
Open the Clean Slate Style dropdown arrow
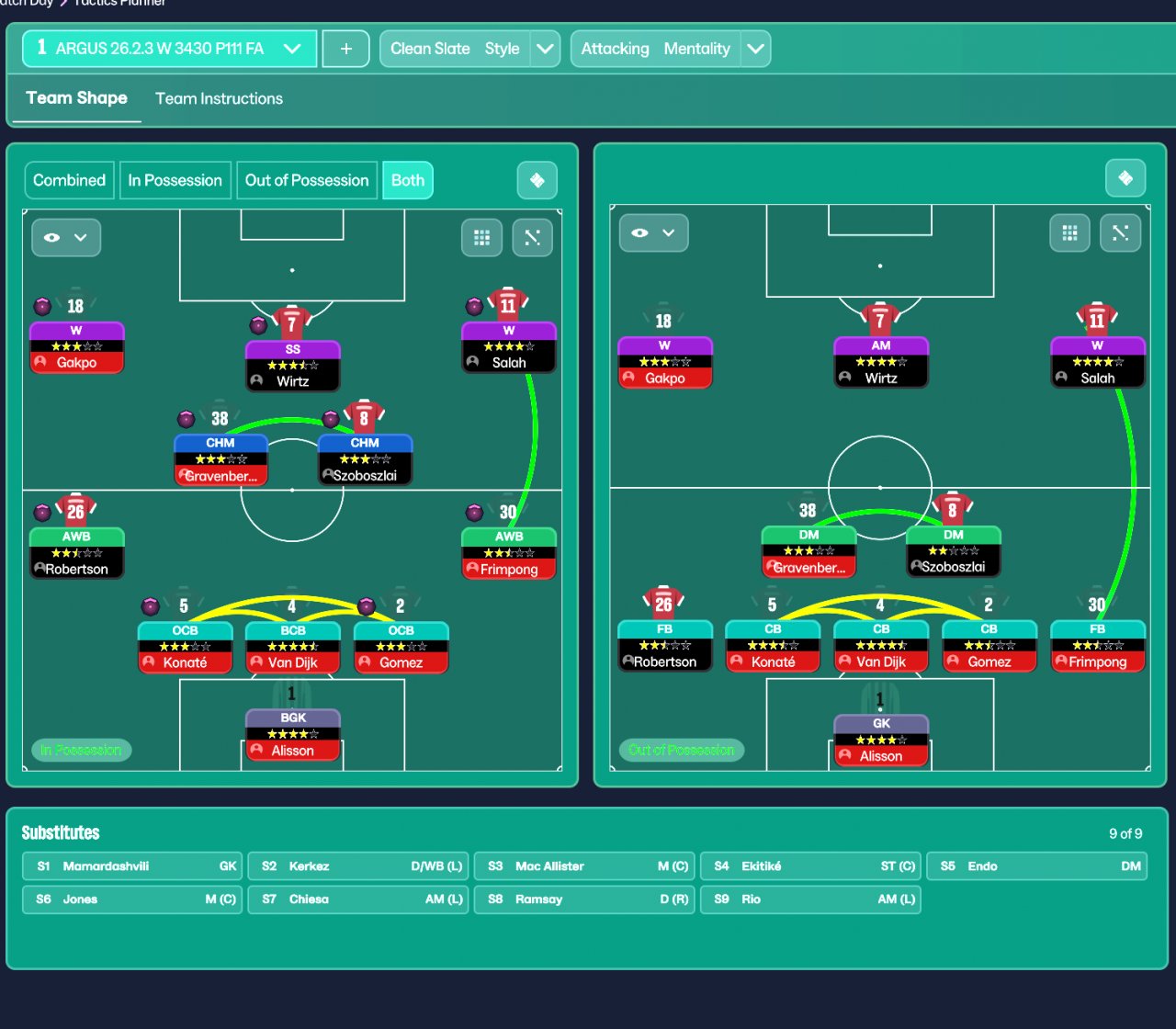546,49
